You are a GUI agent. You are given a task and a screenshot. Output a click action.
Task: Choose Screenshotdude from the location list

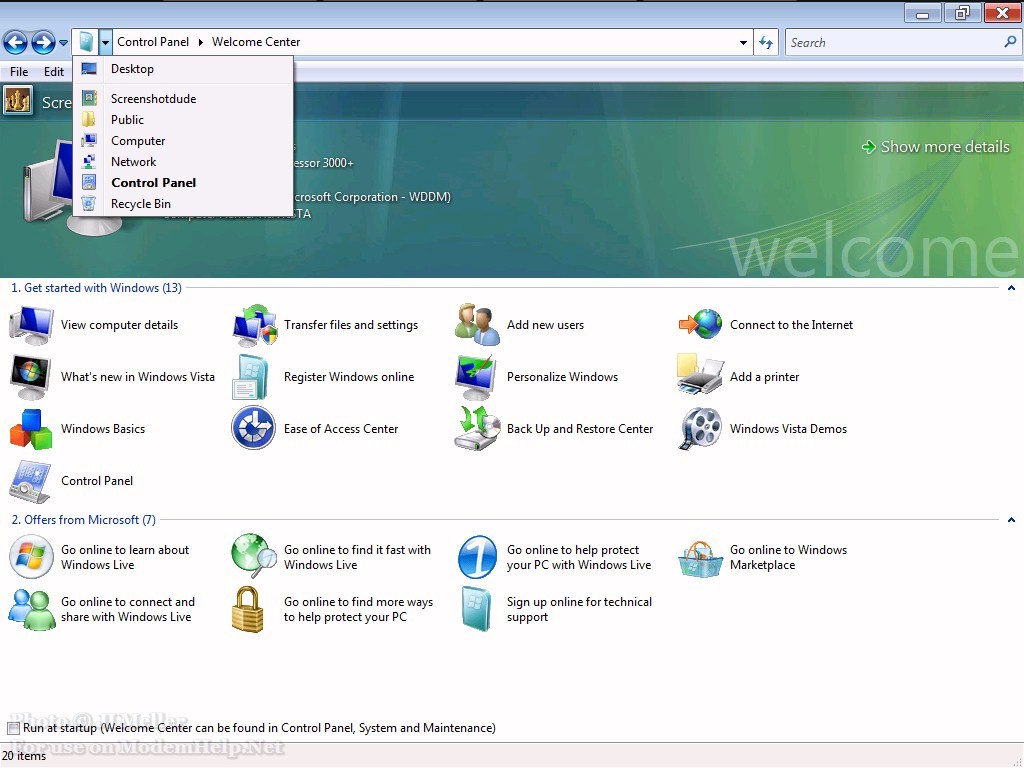[183, 99]
